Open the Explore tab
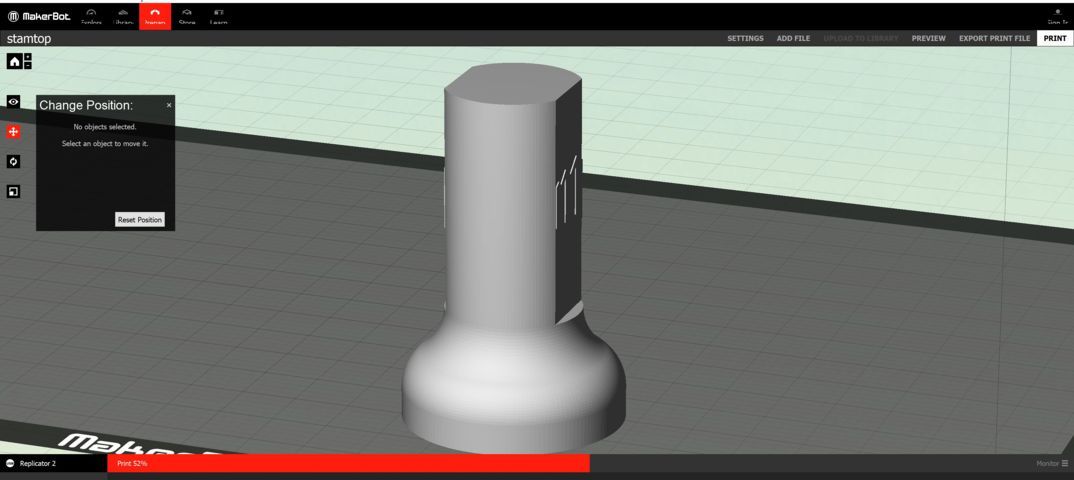 tap(91, 16)
